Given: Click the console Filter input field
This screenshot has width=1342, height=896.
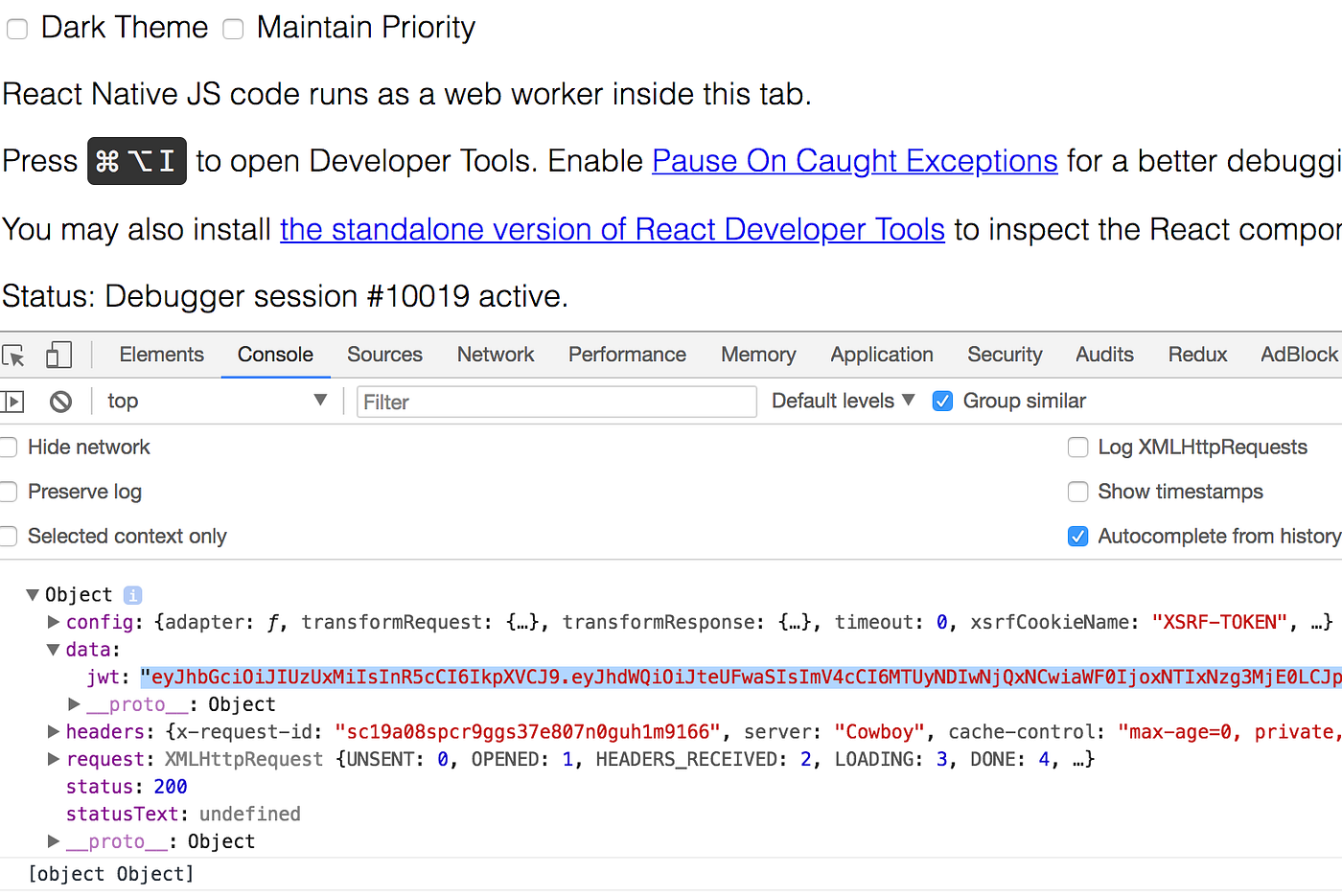Looking at the screenshot, I should [x=557, y=402].
